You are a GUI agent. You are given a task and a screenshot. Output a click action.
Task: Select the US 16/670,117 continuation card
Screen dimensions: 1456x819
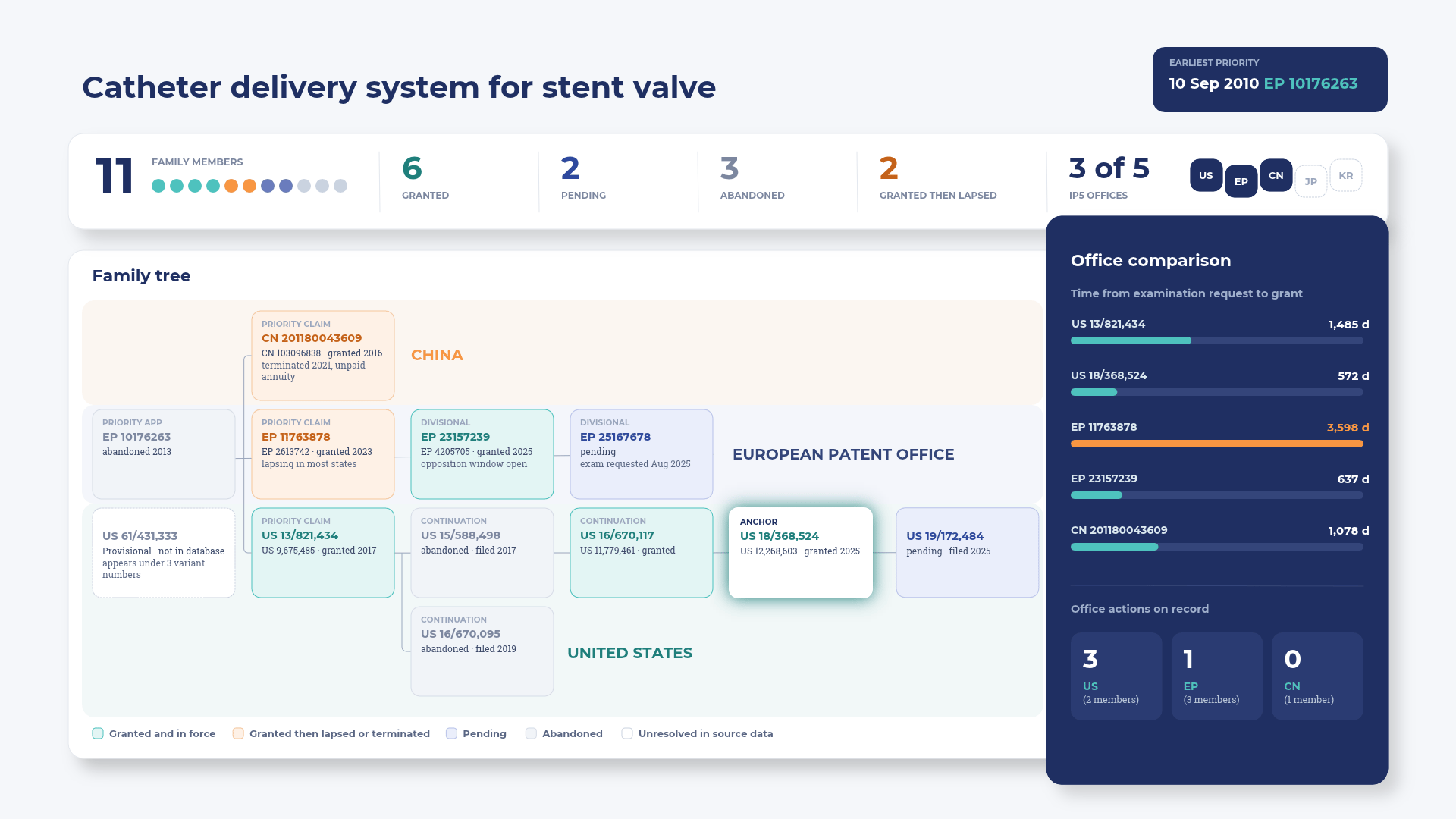click(642, 553)
